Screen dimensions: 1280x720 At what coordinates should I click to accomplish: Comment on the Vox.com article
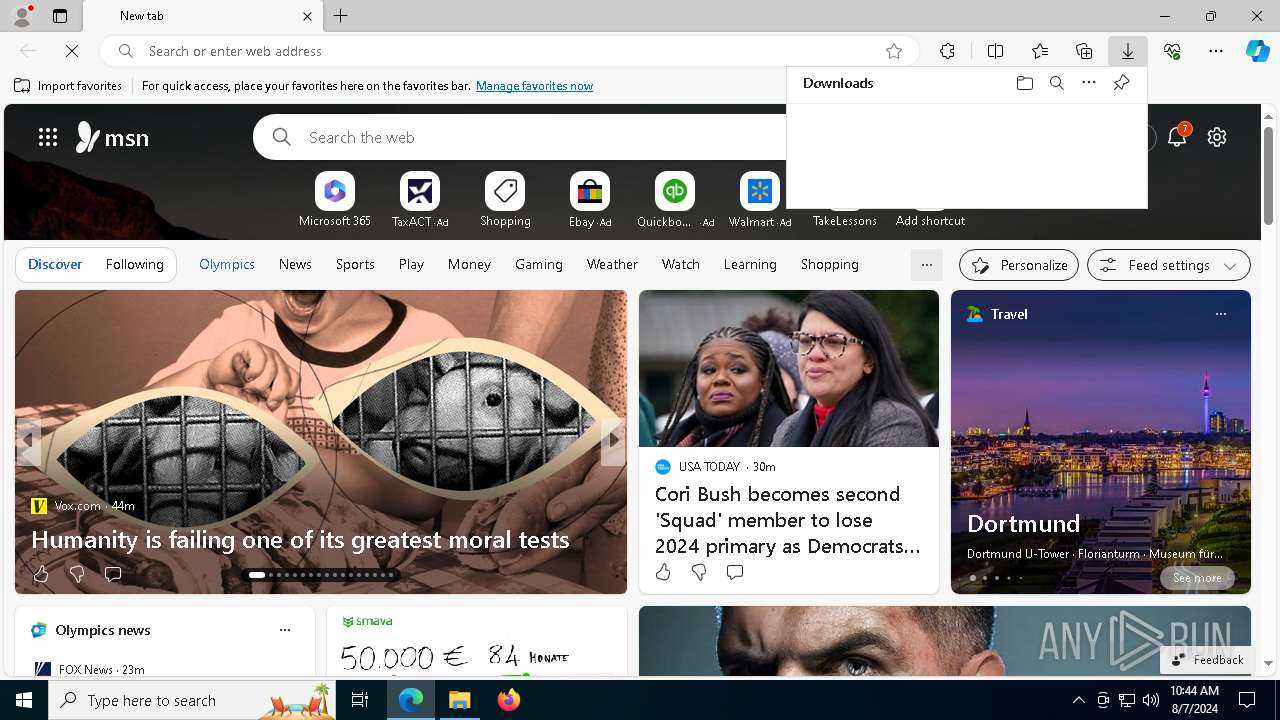(113, 574)
